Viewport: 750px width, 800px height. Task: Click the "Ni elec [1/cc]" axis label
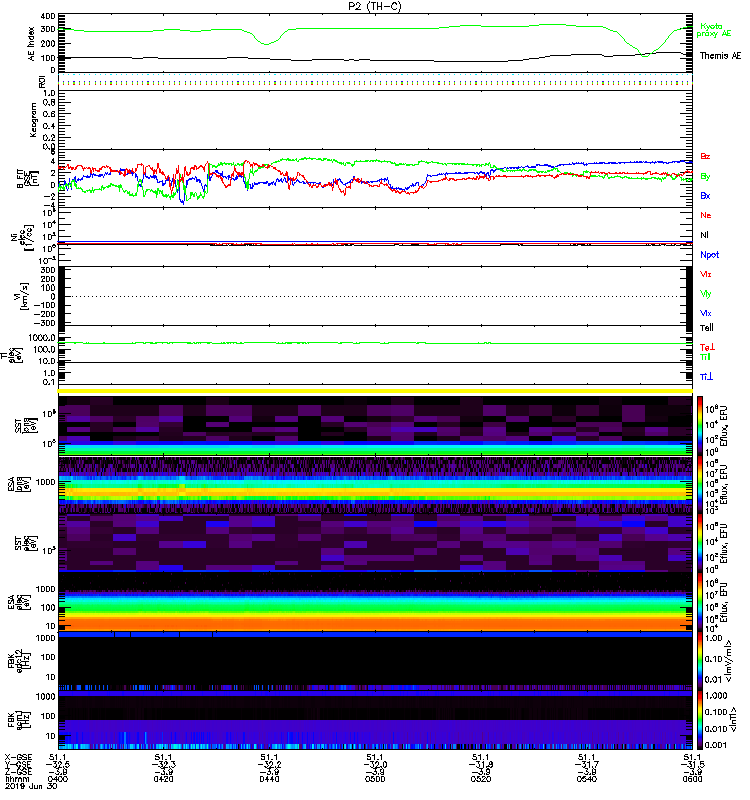pyautogui.click(x=22, y=237)
